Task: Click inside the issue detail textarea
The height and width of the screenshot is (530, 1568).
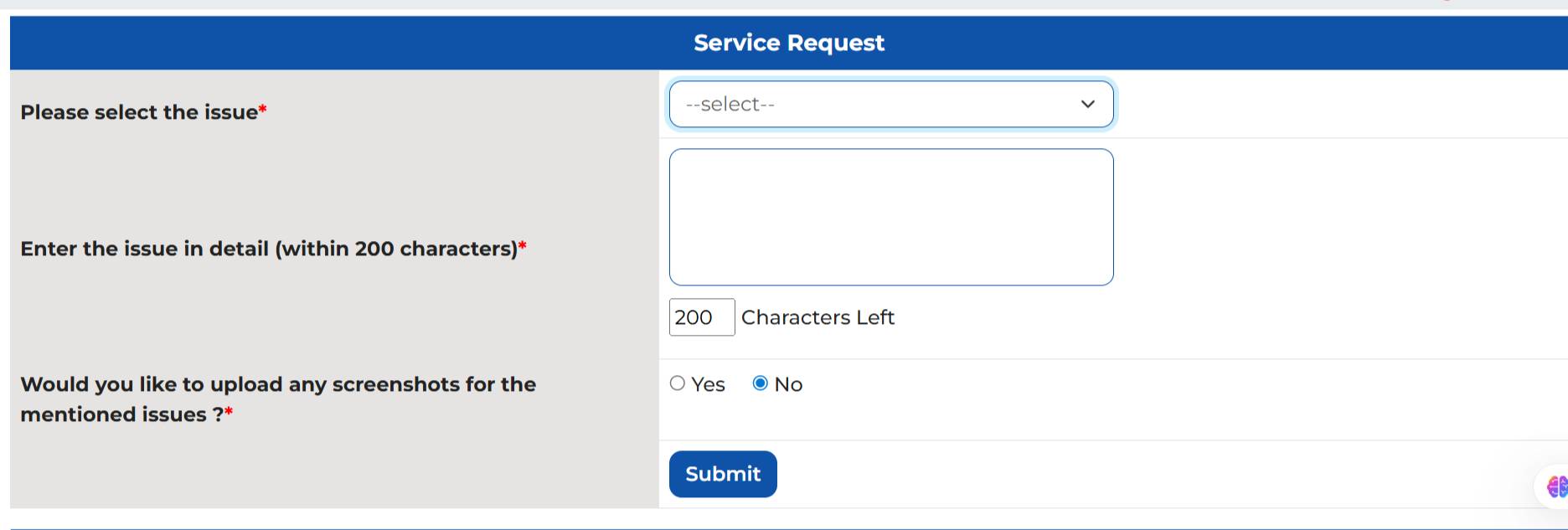Action: 890,216
